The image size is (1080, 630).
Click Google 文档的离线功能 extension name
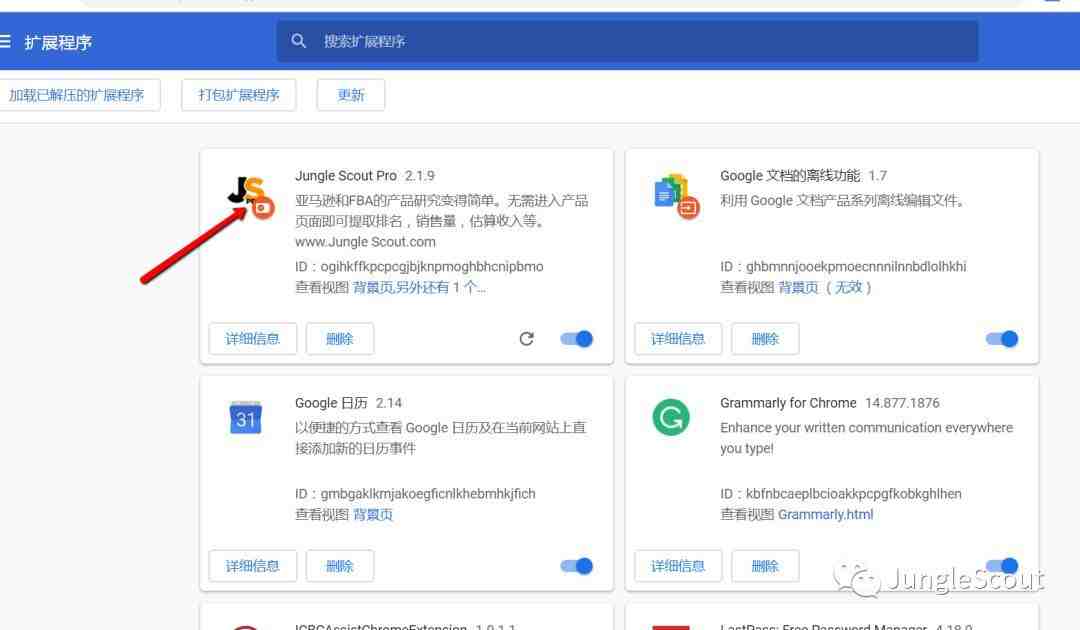coord(790,176)
